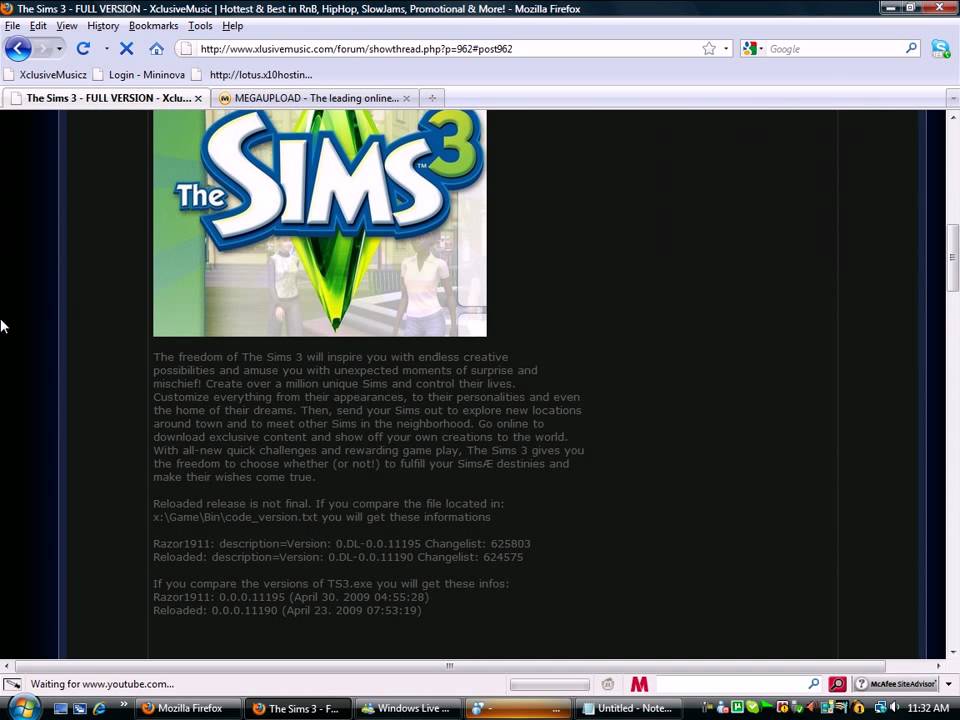The height and width of the screenshot is (720, 960).
Task: Open the Bookmarks menu
Action: [x=153, y=26]
